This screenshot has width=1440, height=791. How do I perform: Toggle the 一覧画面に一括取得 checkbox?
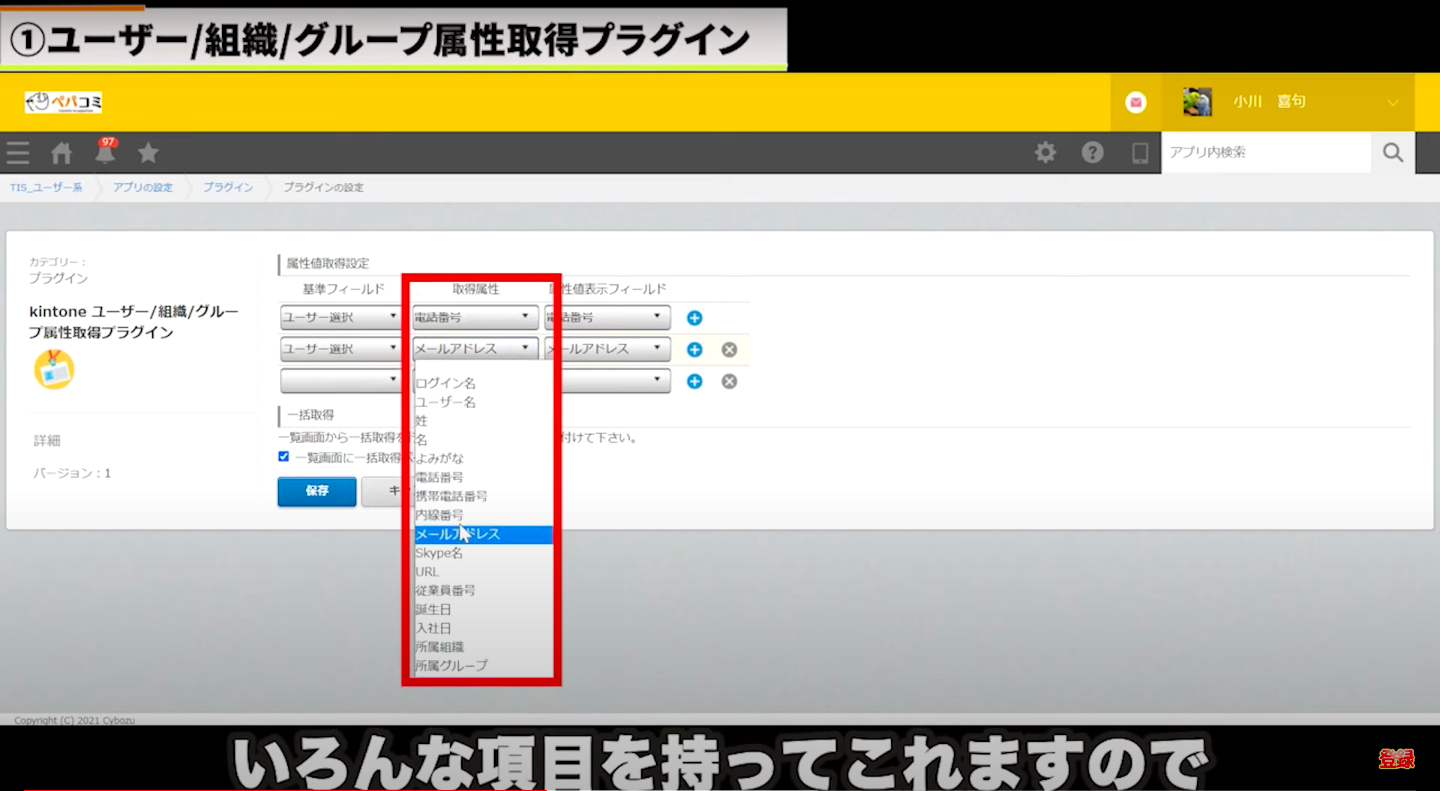[284, 457]
